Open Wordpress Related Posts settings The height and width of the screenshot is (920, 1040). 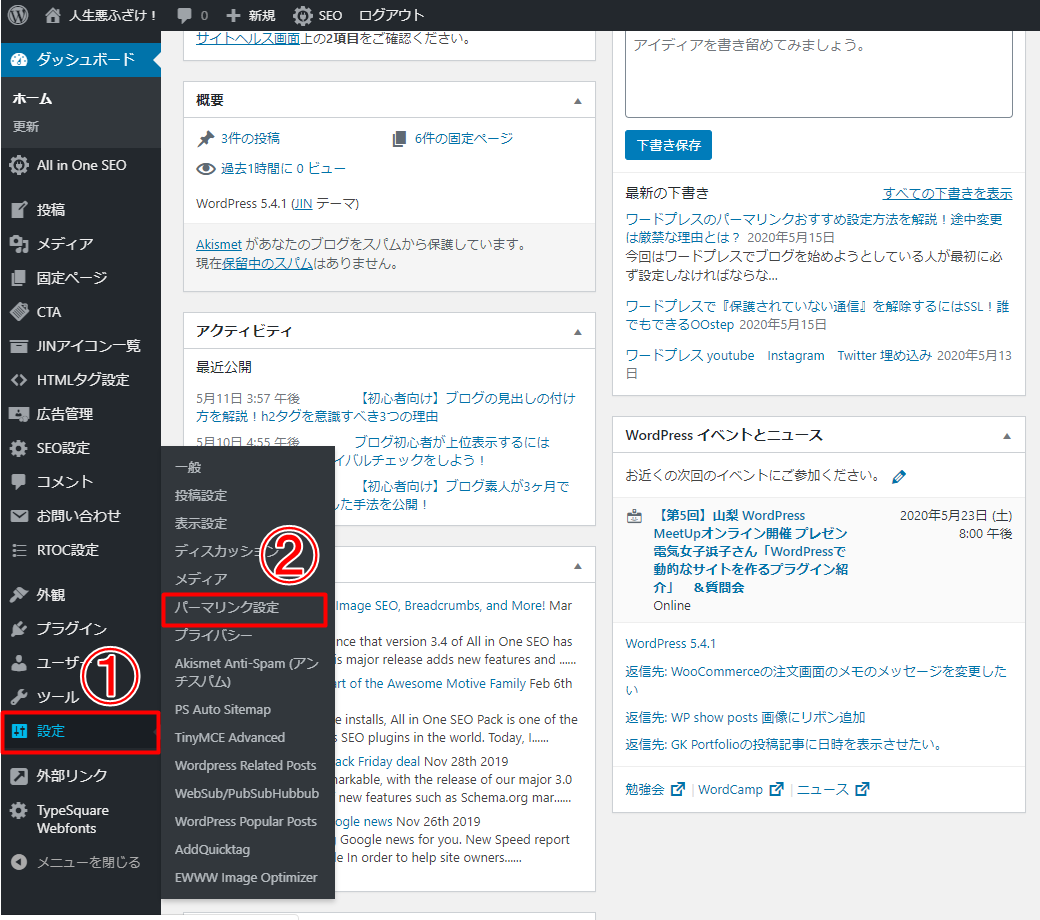pos(245,765)
